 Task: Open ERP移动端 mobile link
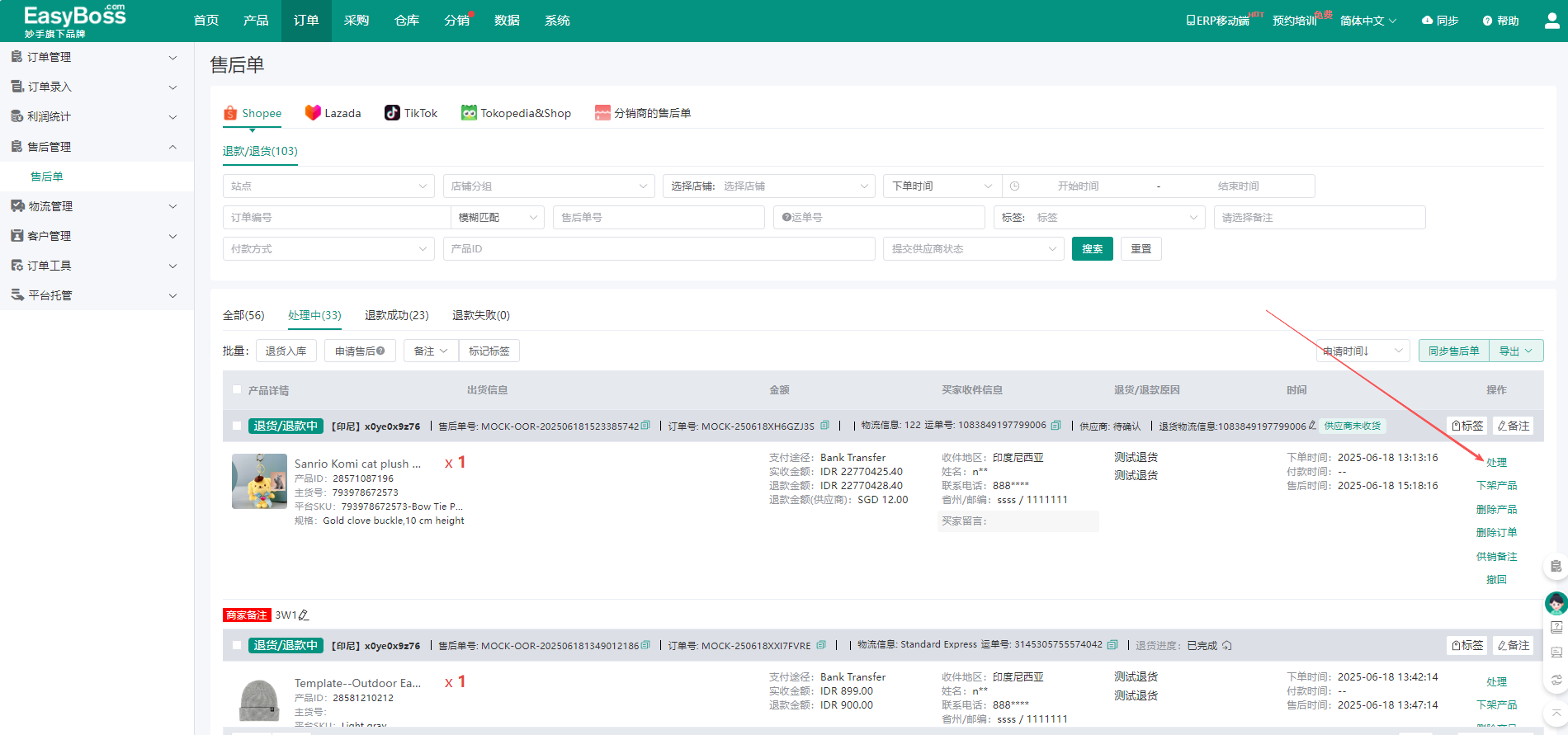pos(1217,21)
